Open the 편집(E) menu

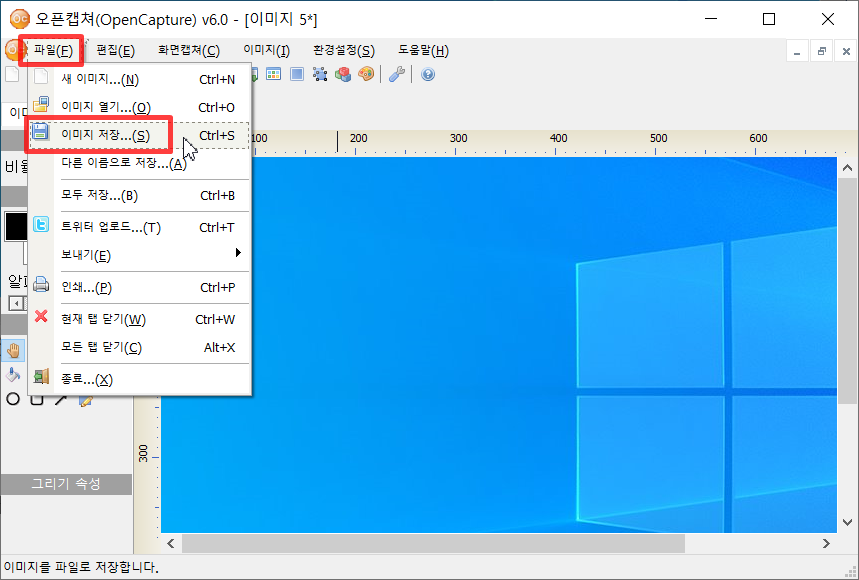click(115, 51)
